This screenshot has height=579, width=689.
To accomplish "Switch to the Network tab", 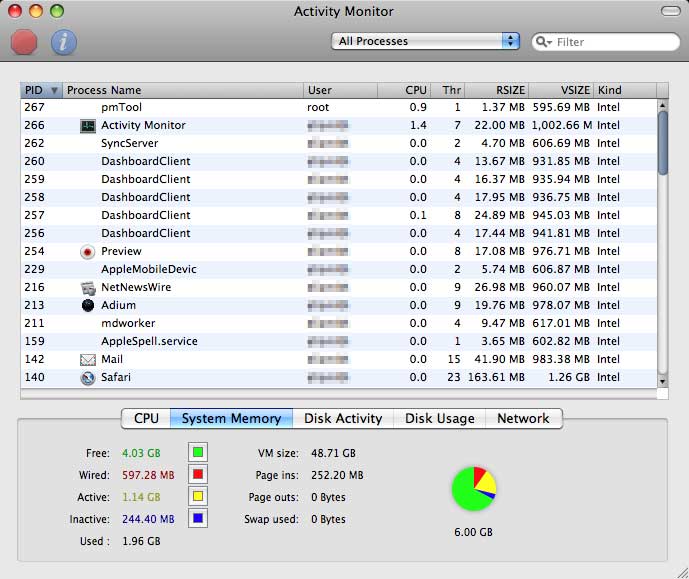I will (x=523, y=418).
